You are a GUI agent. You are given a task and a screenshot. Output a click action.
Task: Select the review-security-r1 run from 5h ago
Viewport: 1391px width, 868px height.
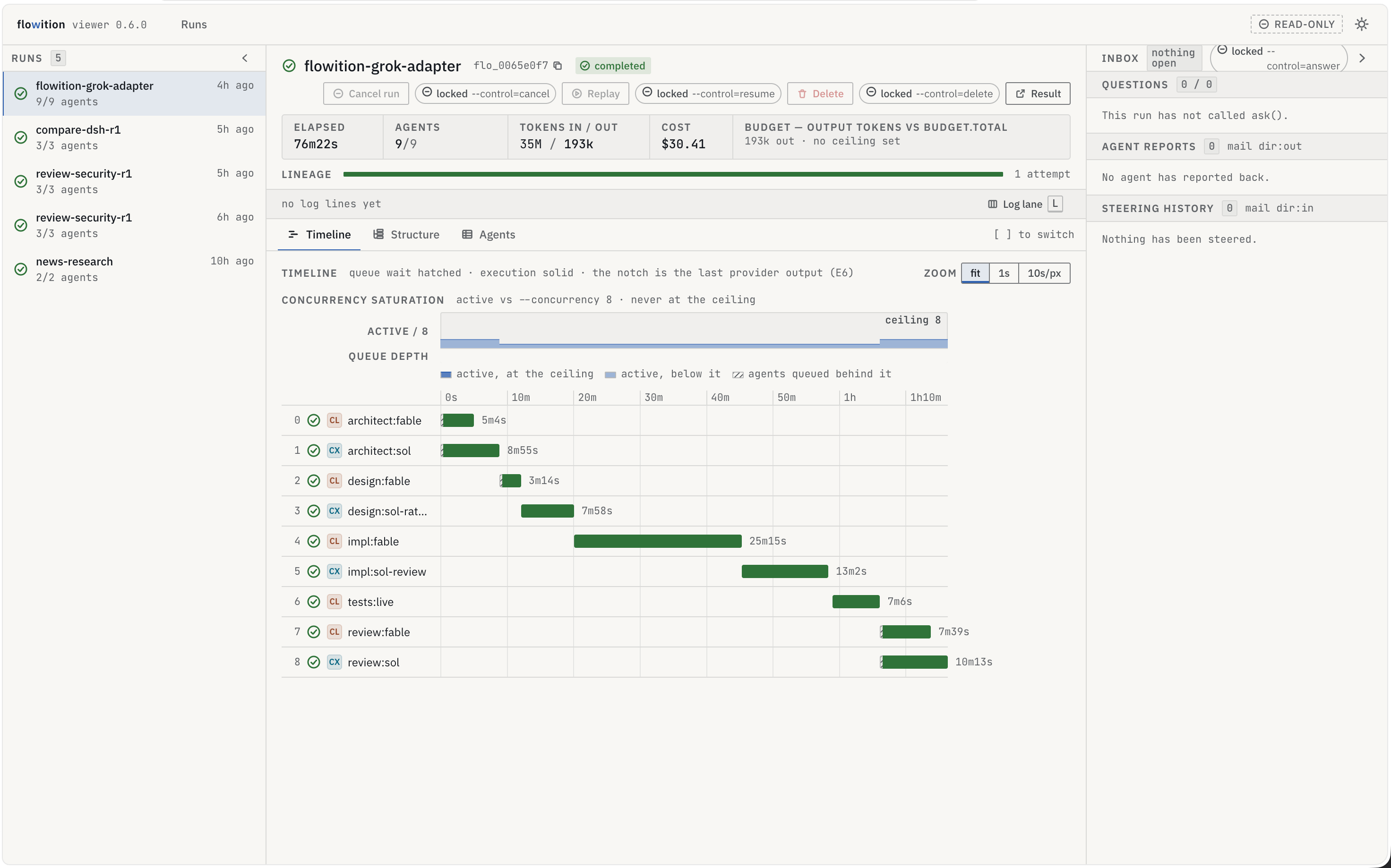(134, 181)
